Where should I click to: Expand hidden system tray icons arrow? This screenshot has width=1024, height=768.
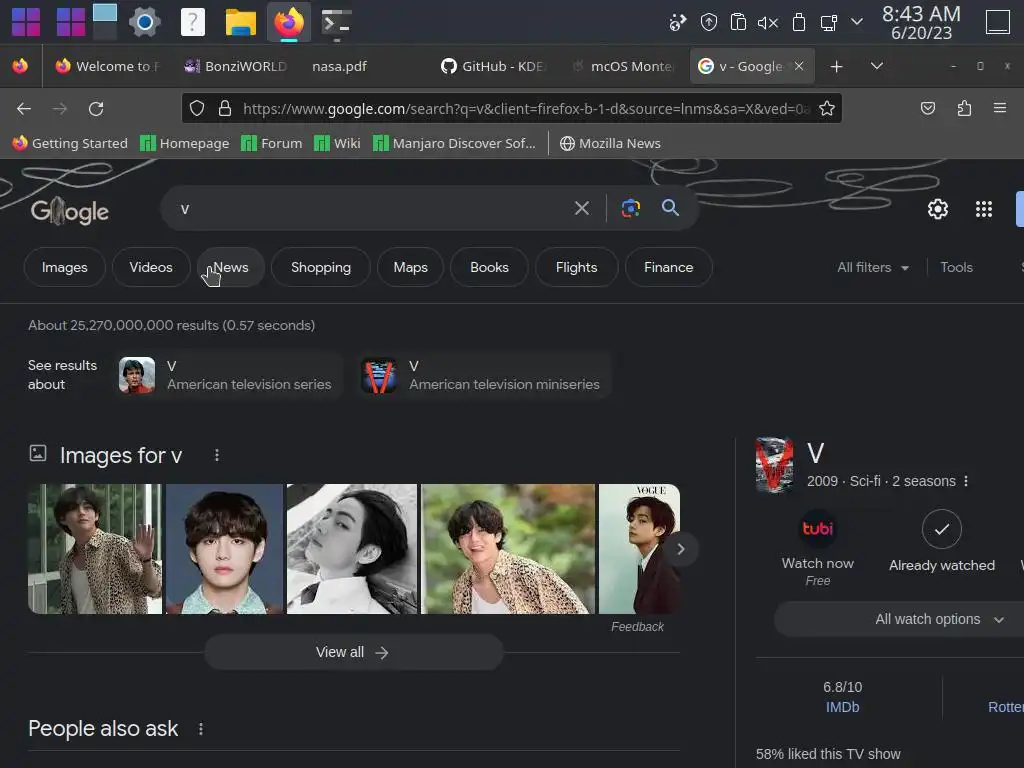point(857,22)
